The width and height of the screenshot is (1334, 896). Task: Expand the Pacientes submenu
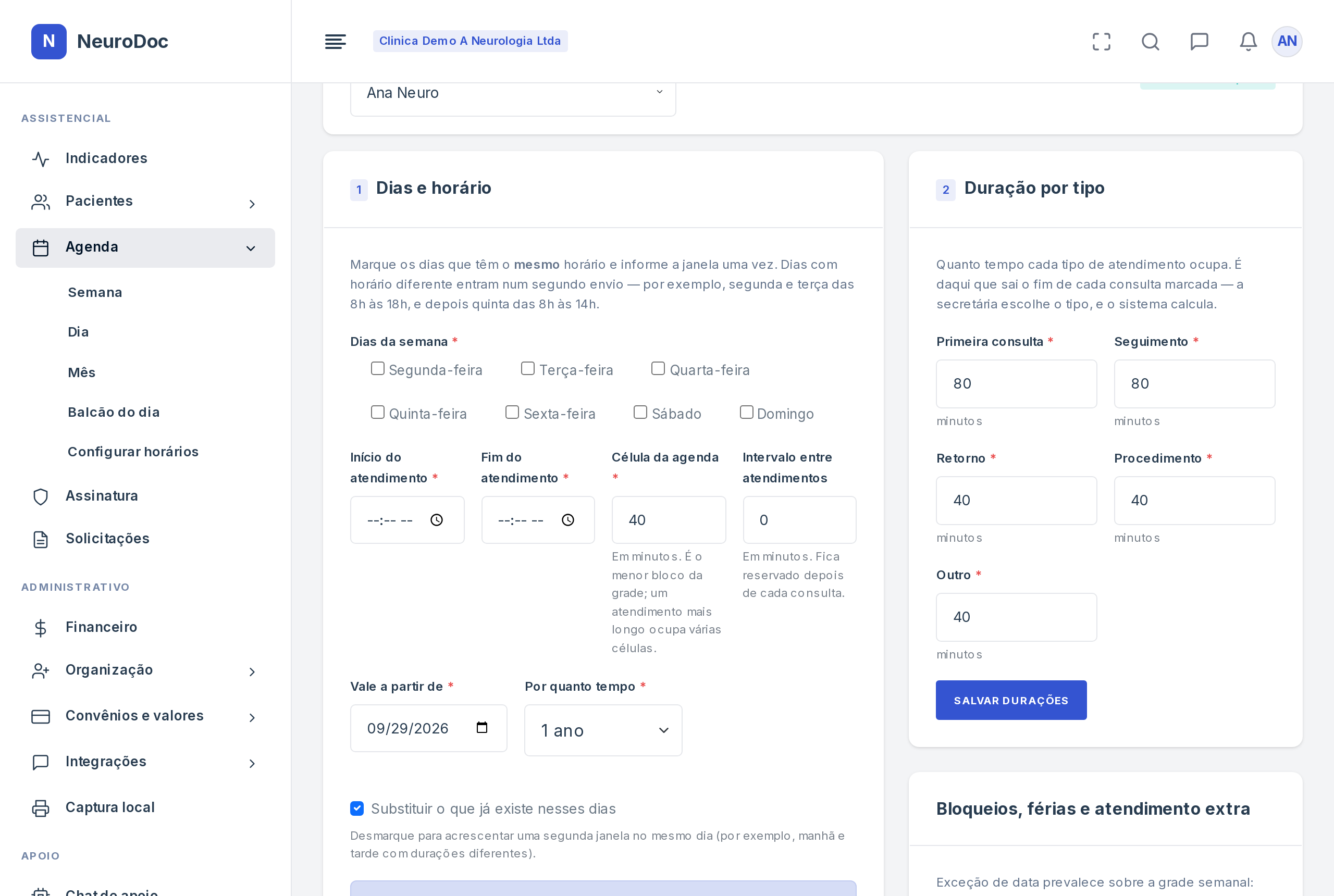252,204
